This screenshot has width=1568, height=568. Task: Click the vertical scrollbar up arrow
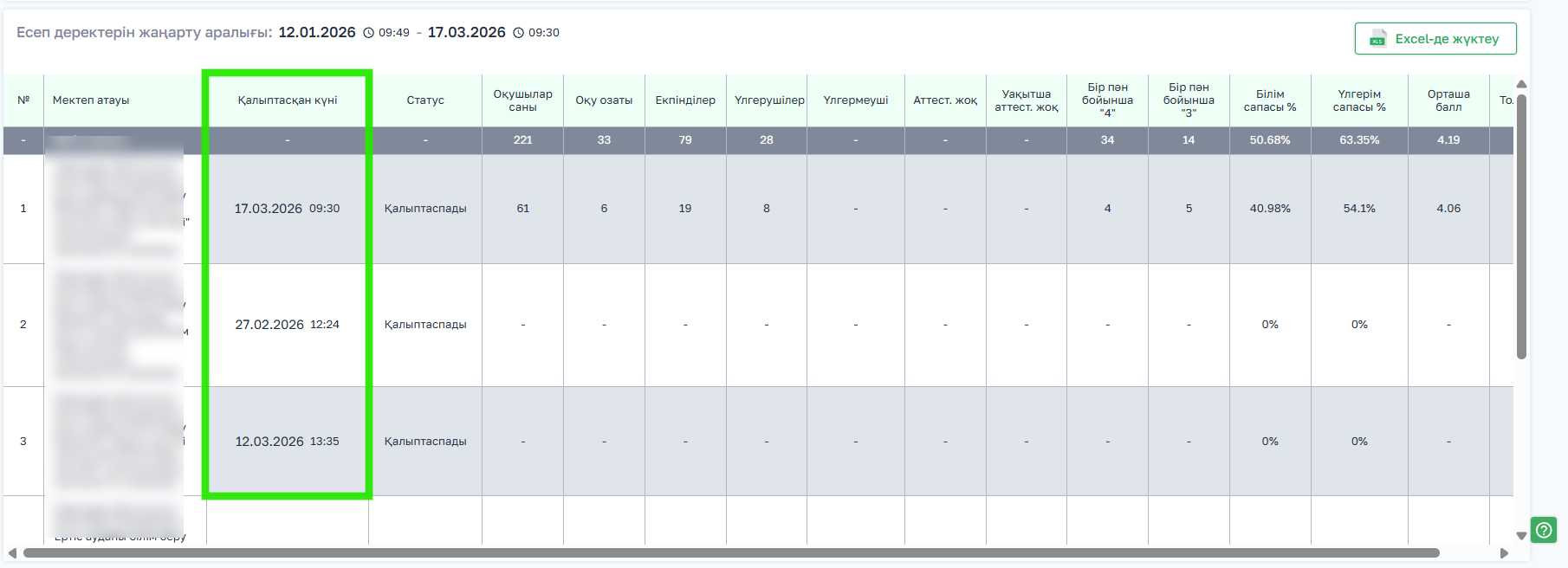point(1521,84)
